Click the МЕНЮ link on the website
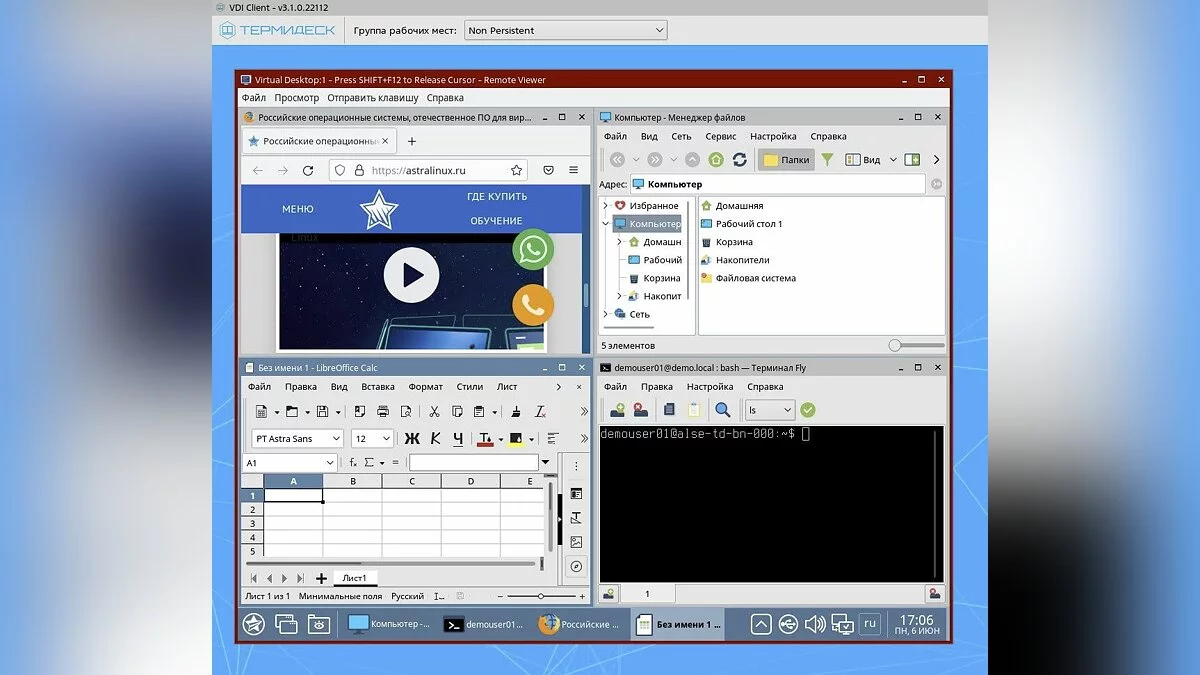The height and width of the screenshot is (675, 1200). [297, 209]
